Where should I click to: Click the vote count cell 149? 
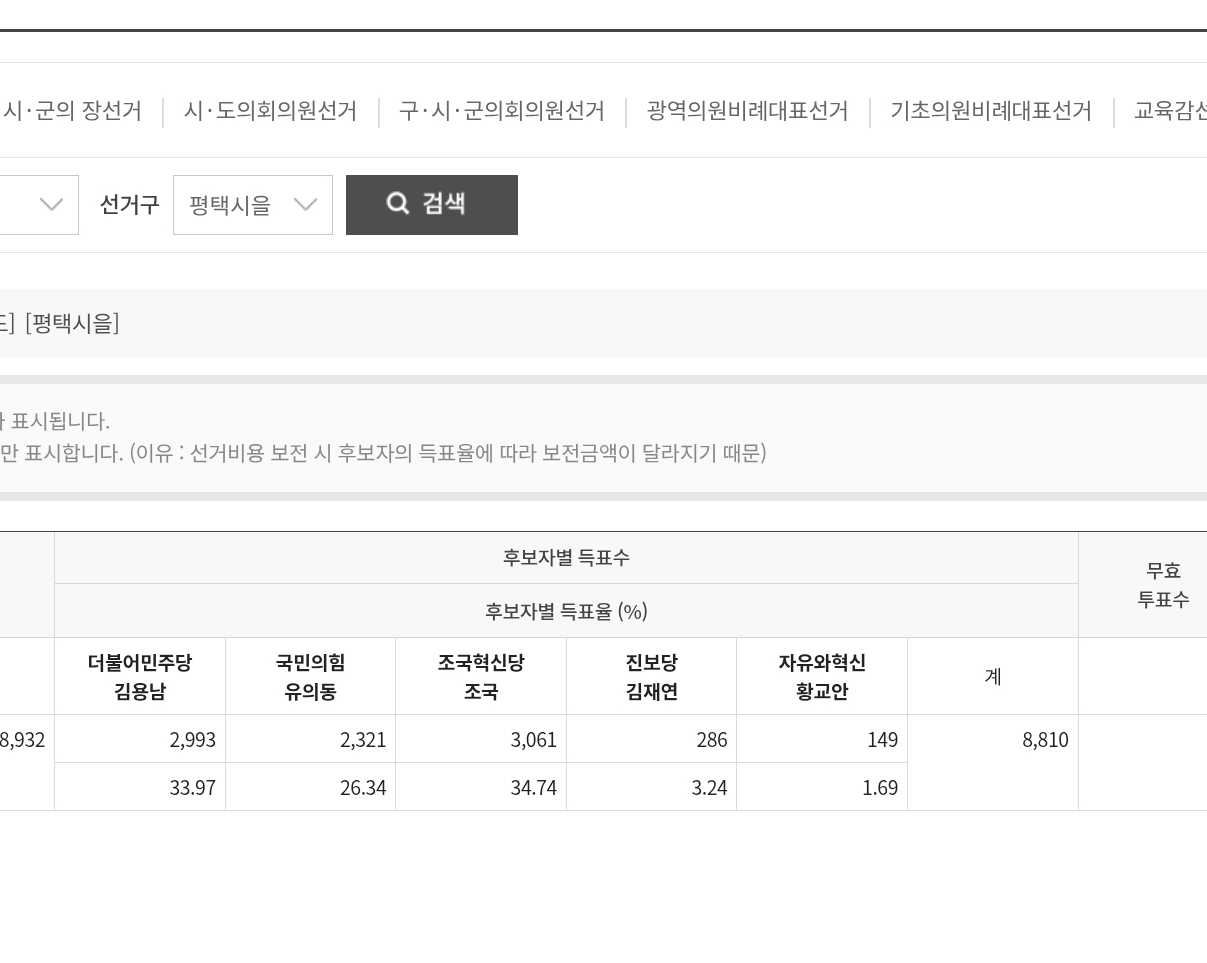tap(822, 739)
